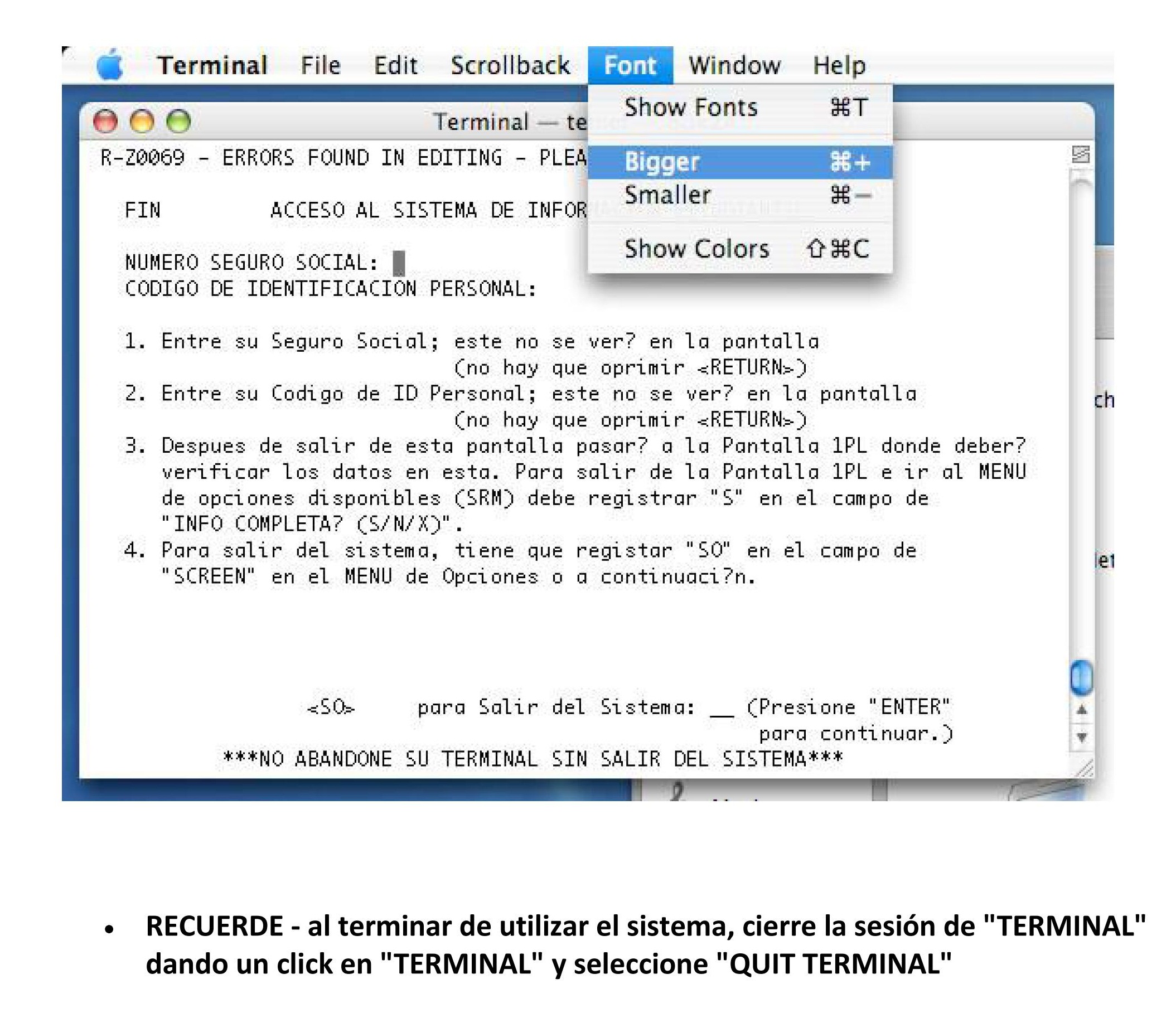Image resolution: width=1176 pixels, height=1013 pixels.
Task: Click the NO ABANDONE SU TERMINAL warning line
Action: pos(533,759)
